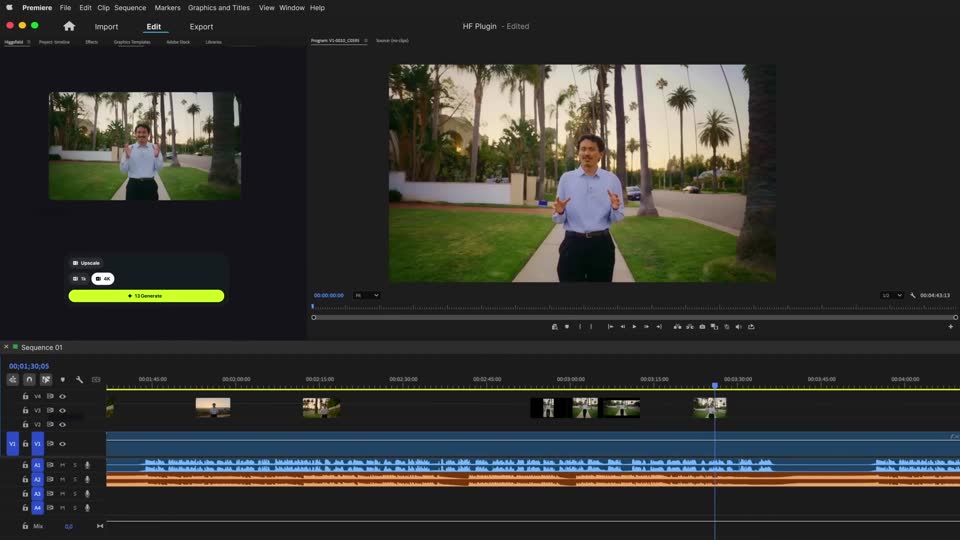Viewport: 960px width, 540px height.
Task: Enable voice-over record on A1
Action: [x=87, y=465]
